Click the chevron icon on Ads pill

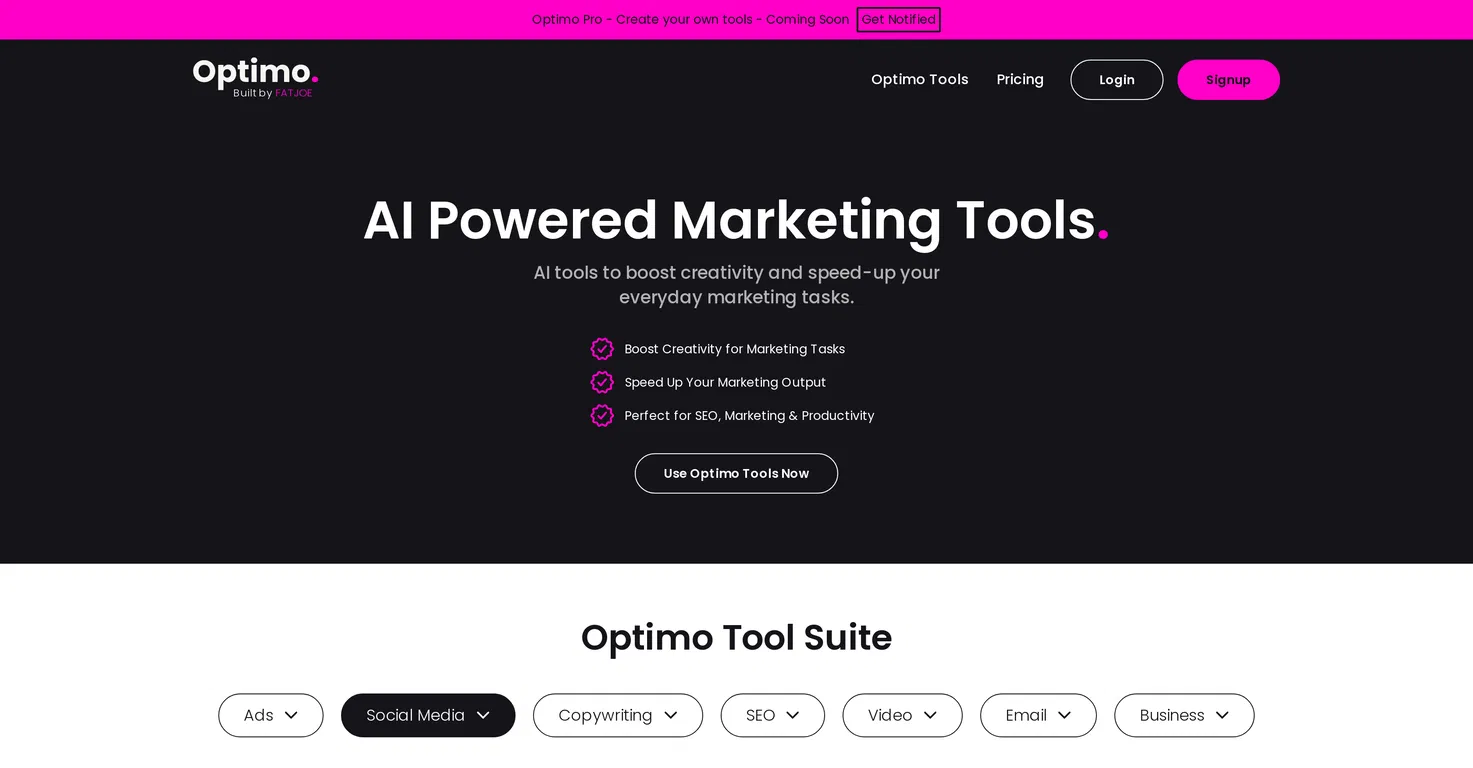[x=291, y=715]
